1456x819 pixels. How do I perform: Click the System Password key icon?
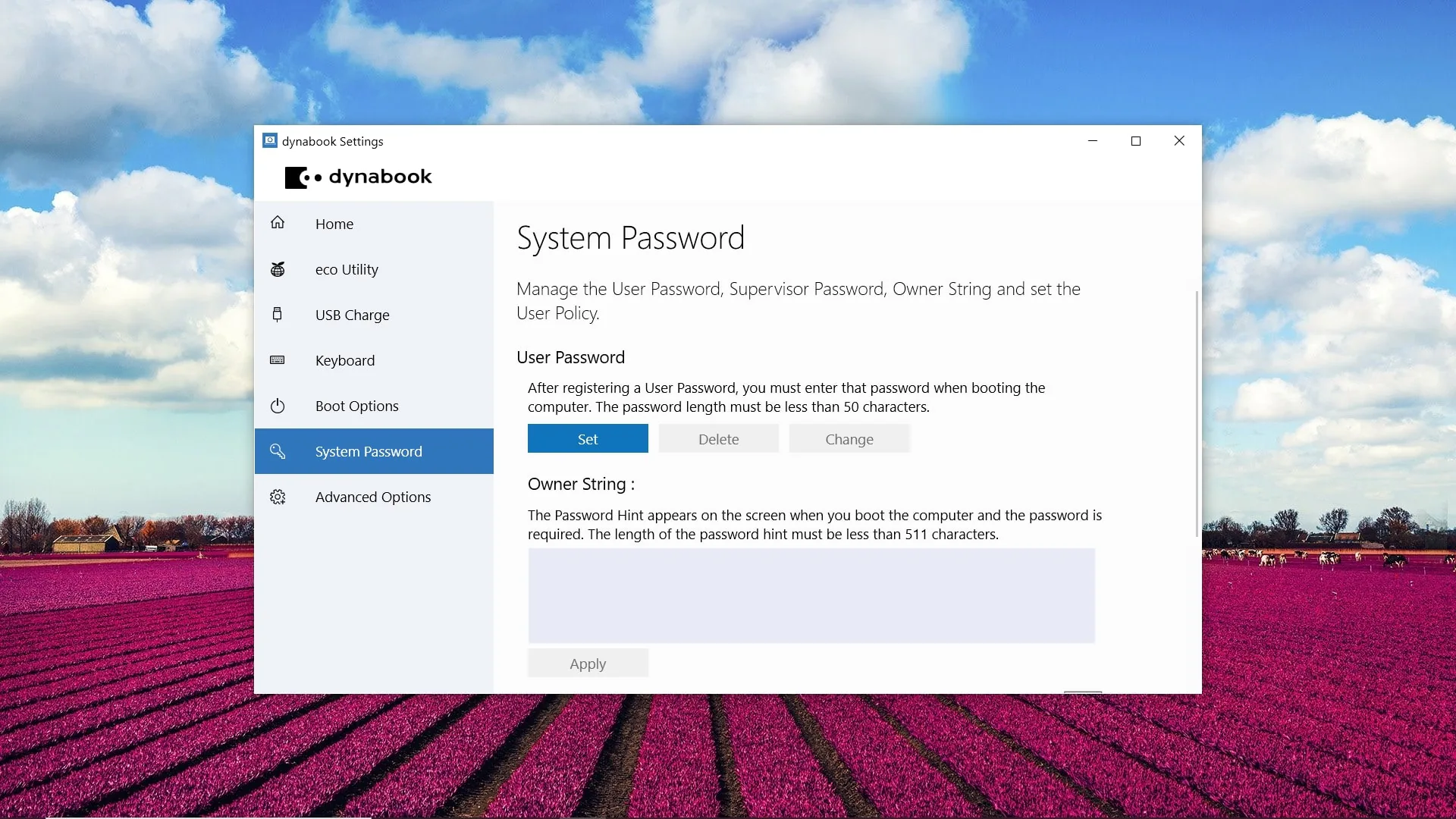(278, 451)
